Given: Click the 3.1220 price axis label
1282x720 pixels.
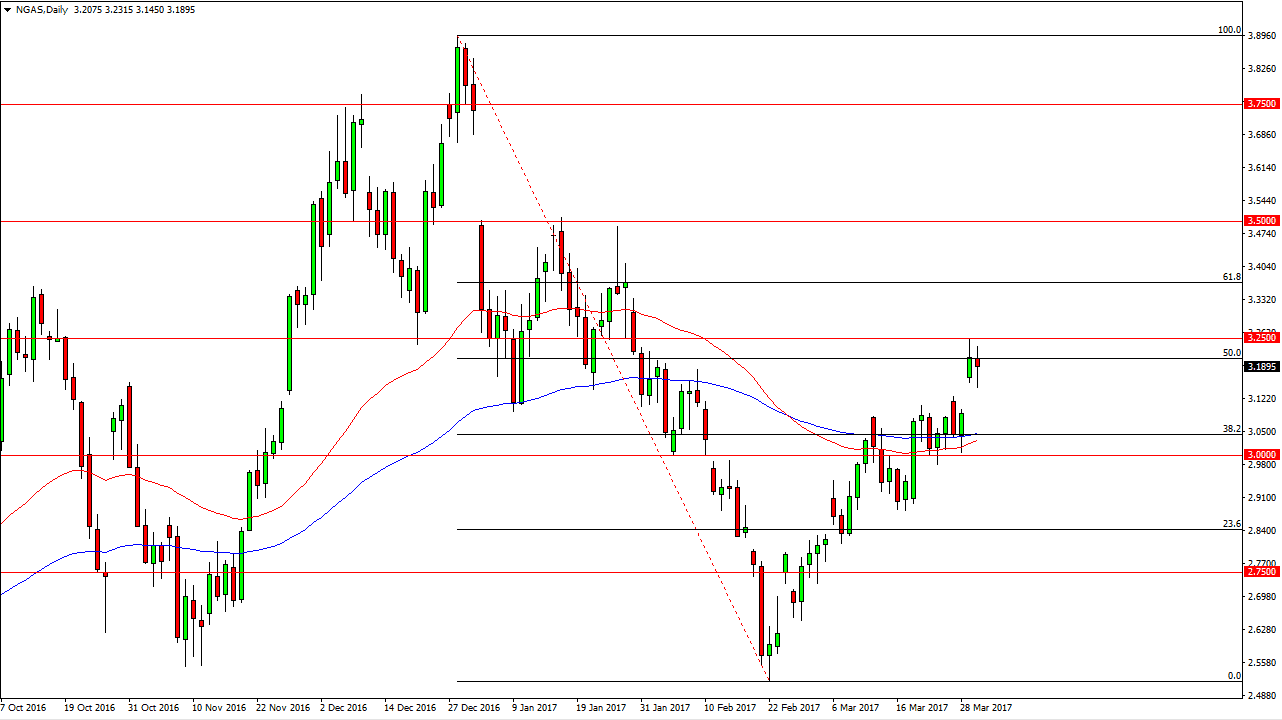Looking at the screenshot, I should [1263, 399].
